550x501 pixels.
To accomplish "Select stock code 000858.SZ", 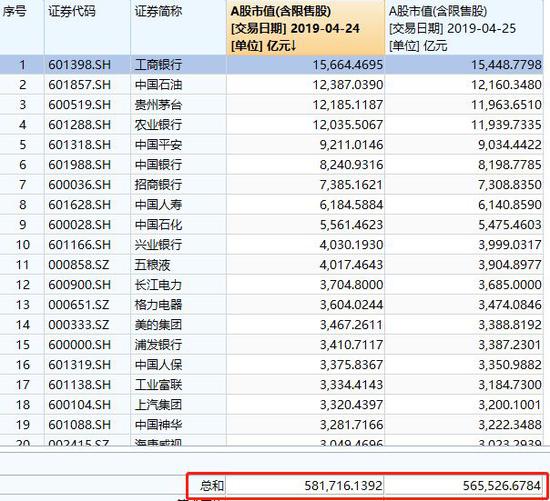I will click(79, 265).
